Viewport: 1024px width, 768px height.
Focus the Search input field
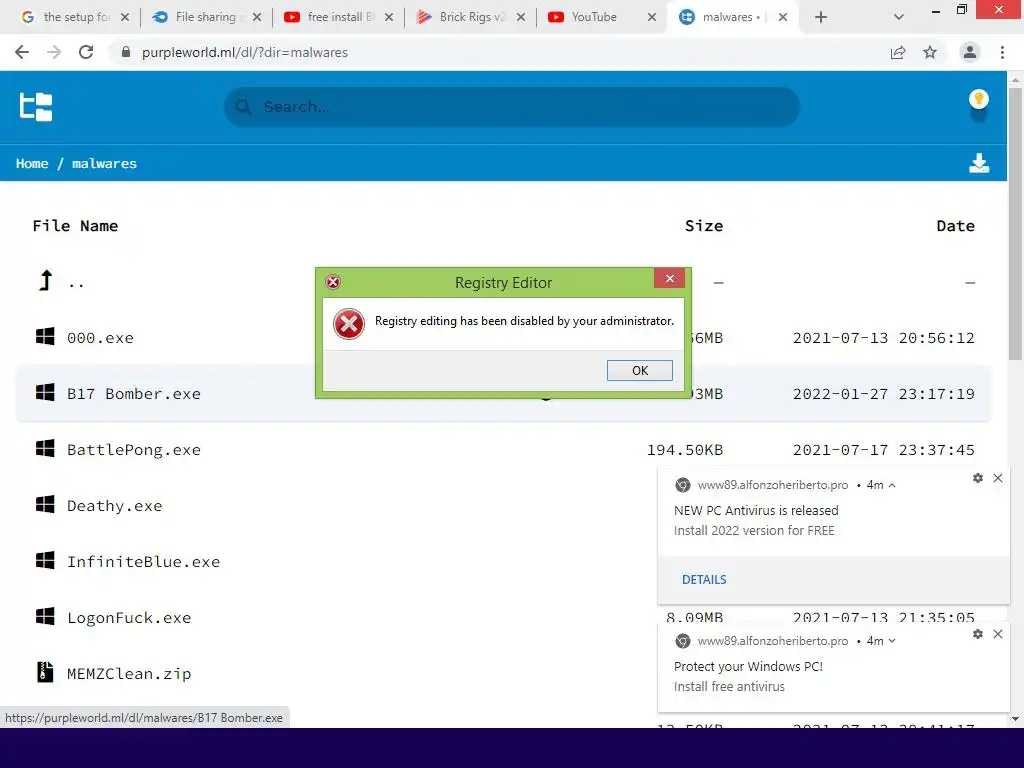pyautogui.click(x=512, y=106)
